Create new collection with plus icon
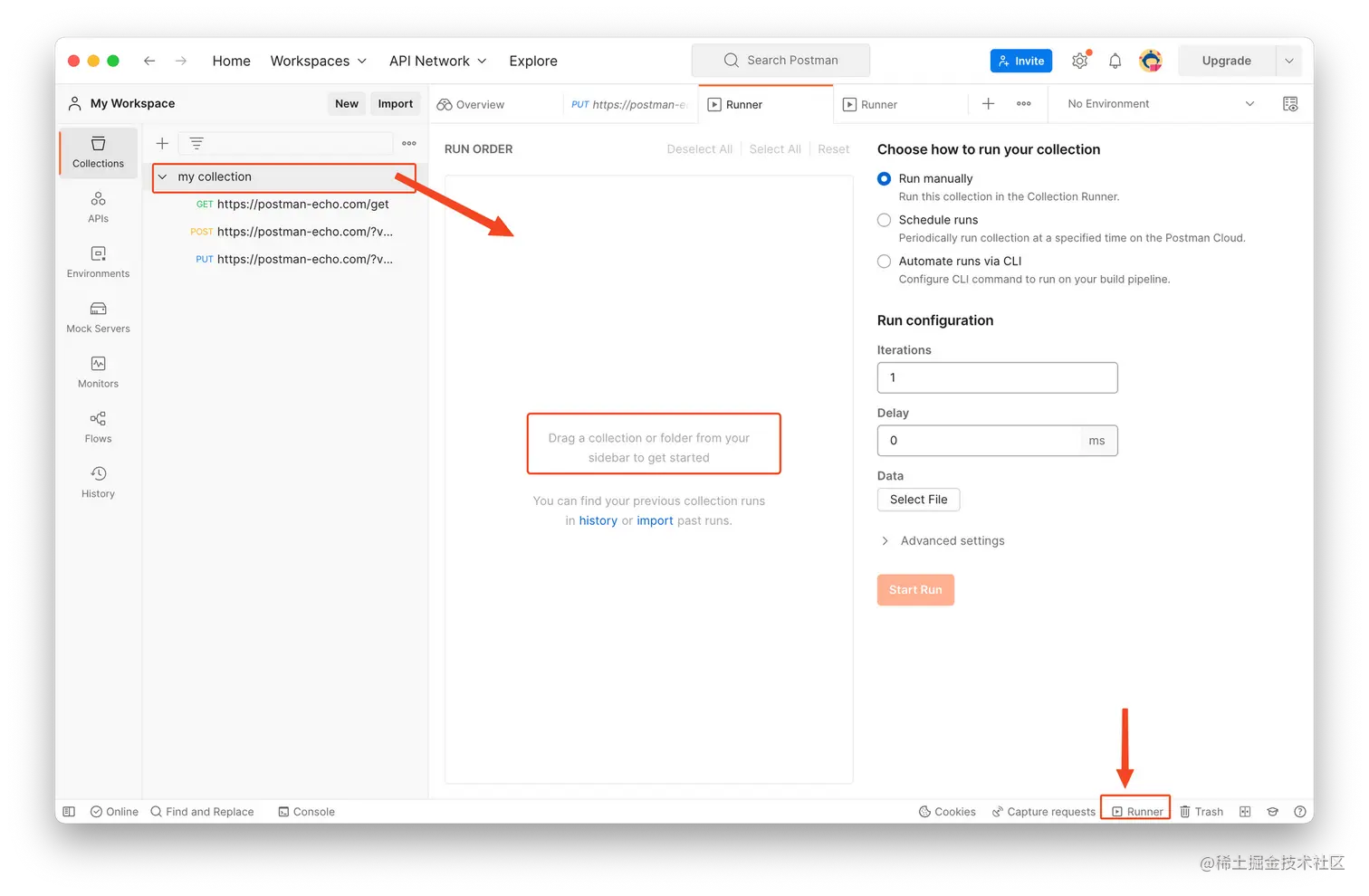 (x=162, y=143)
